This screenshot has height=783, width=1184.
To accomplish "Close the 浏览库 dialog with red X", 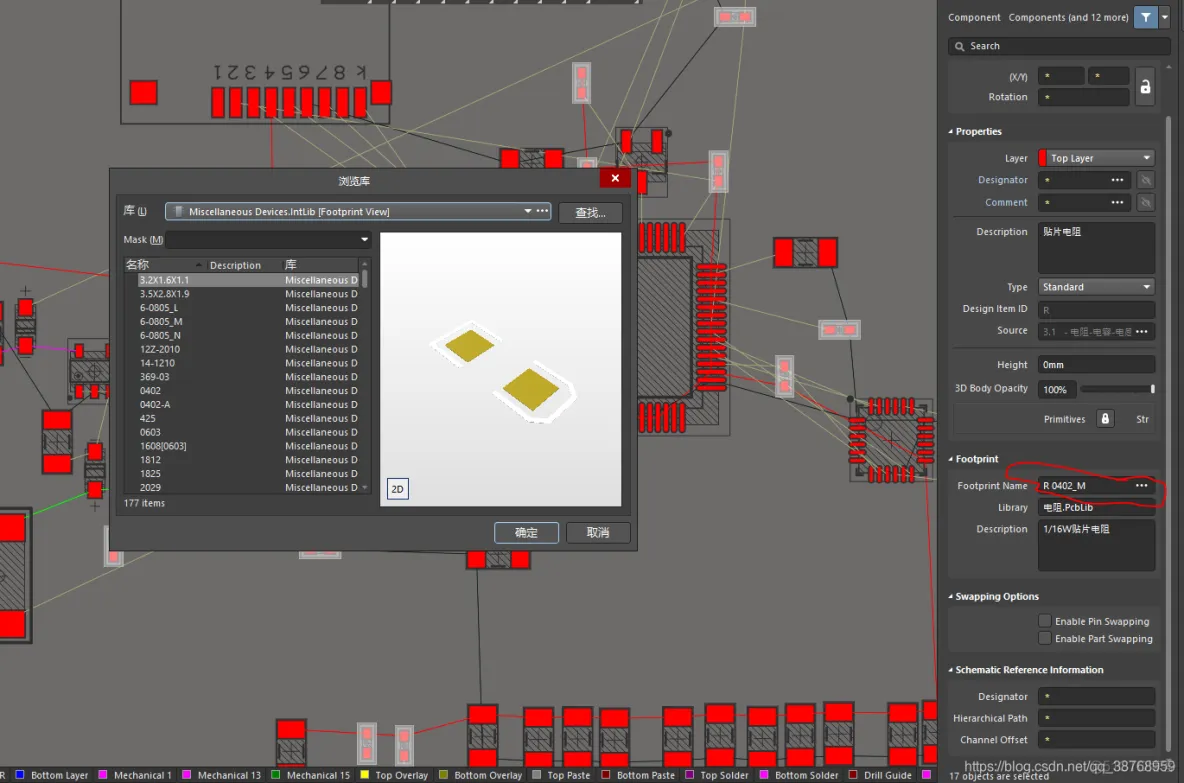I will (x=615, y=178).
